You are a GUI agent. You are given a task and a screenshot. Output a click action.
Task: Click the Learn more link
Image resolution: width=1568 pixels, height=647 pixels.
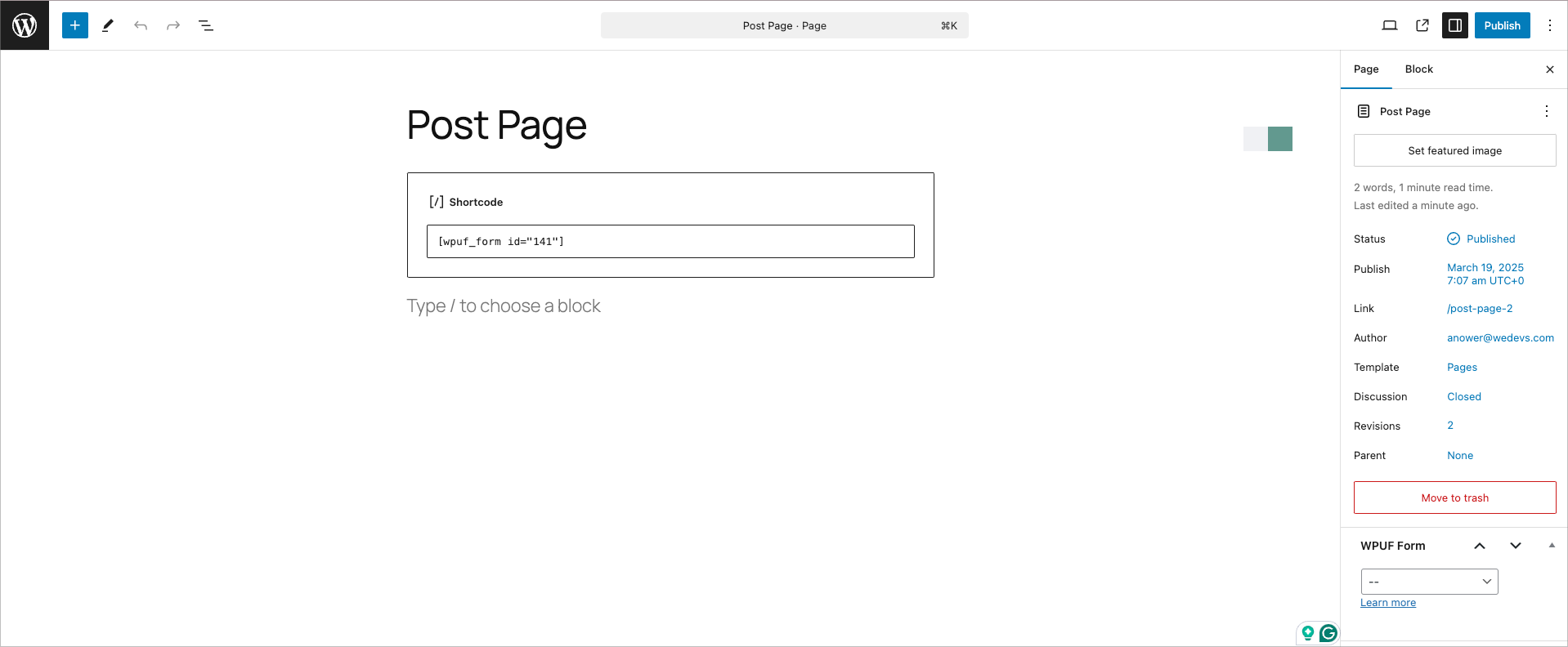(1388, 603)
